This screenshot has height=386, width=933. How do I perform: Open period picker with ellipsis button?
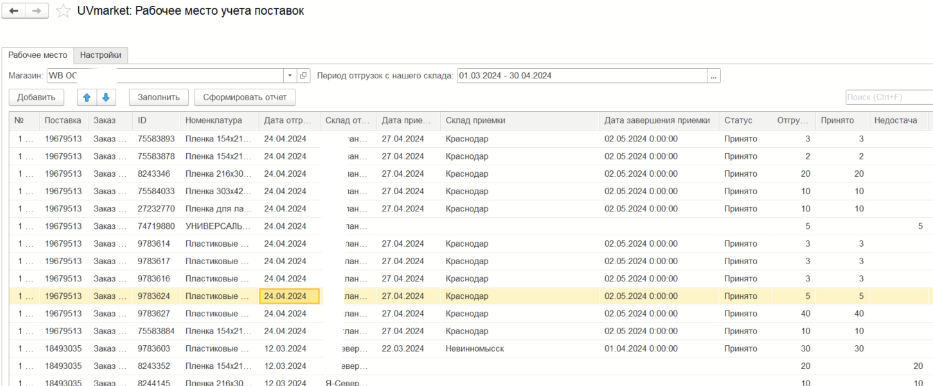[714, 76]
